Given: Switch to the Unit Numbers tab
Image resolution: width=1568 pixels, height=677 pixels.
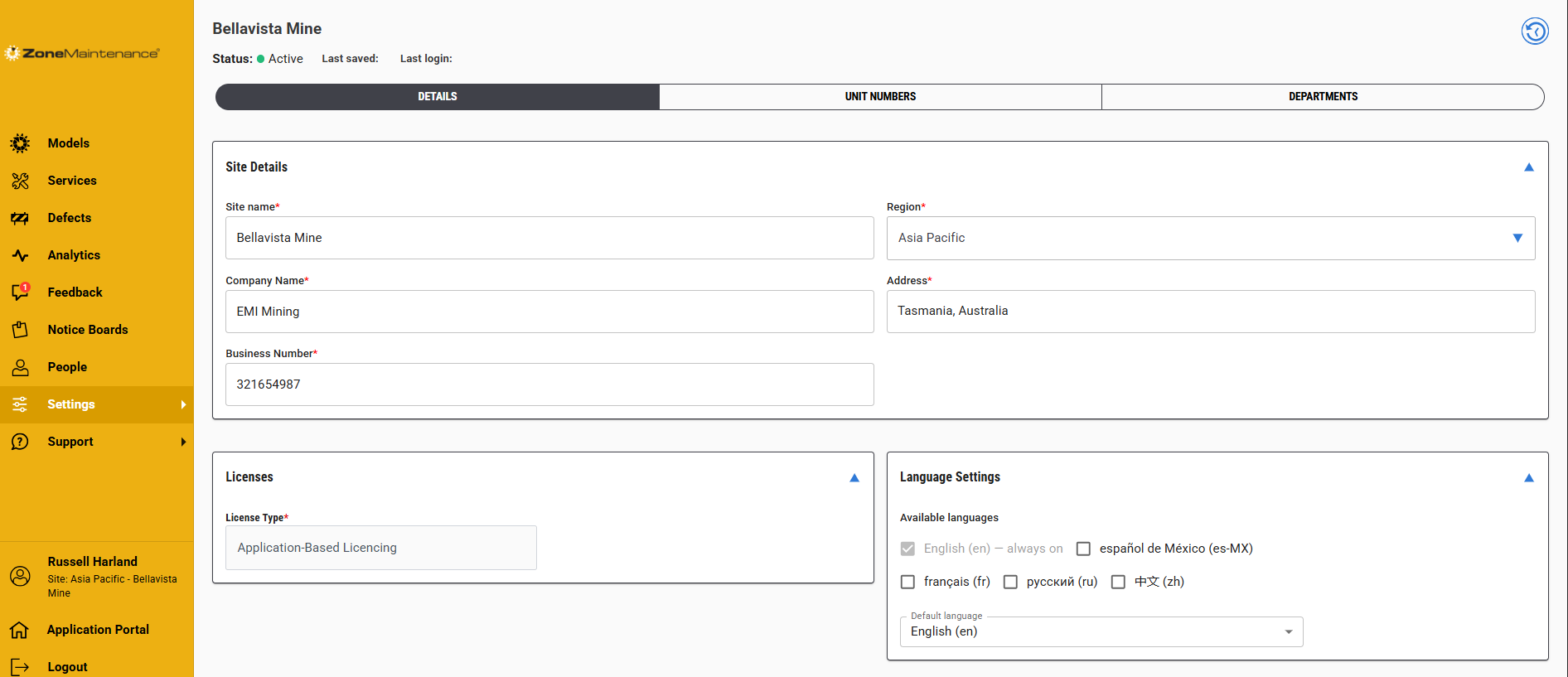Looking at the screenshot, I should tap(880, 97).
